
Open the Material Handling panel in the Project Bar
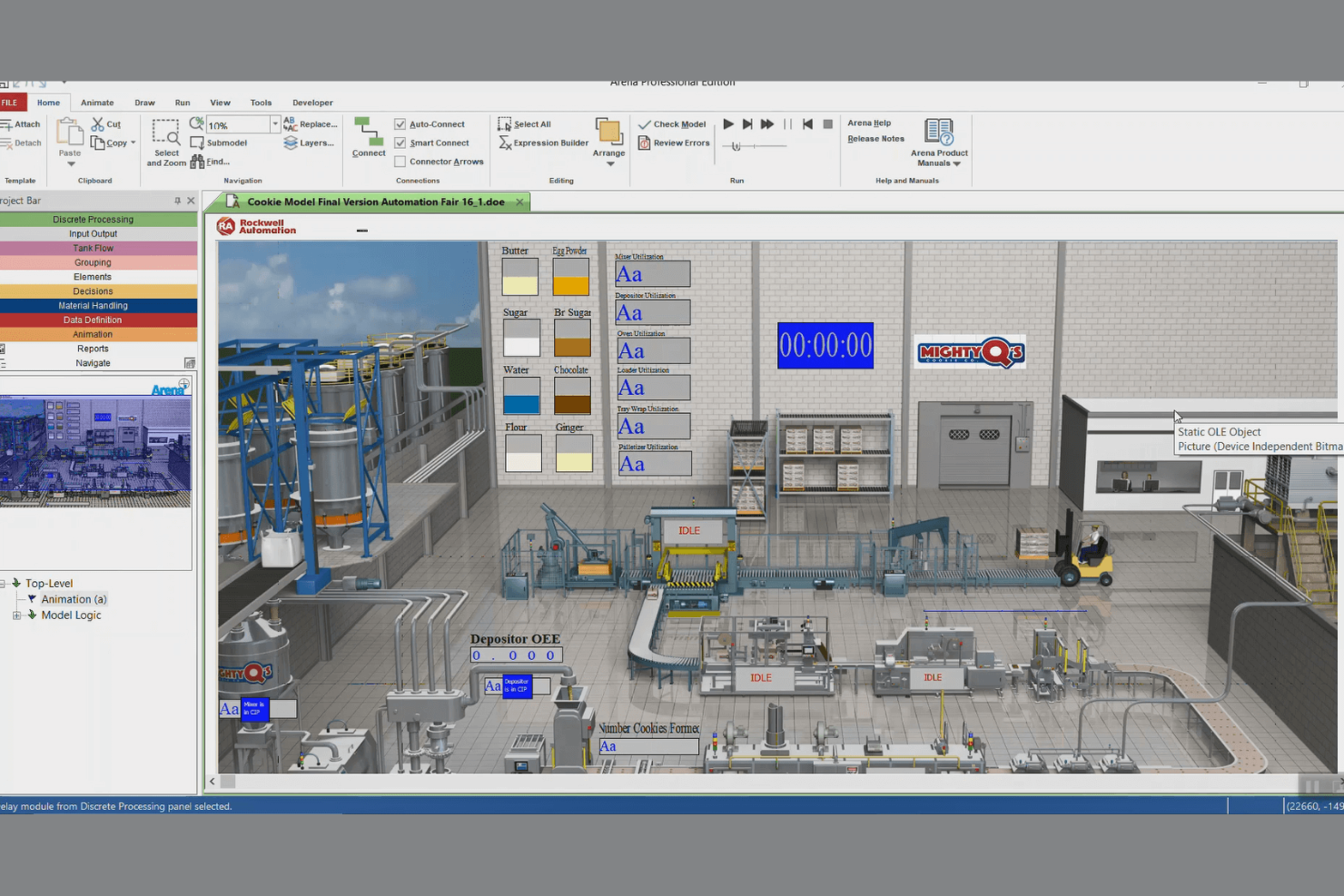93,305
